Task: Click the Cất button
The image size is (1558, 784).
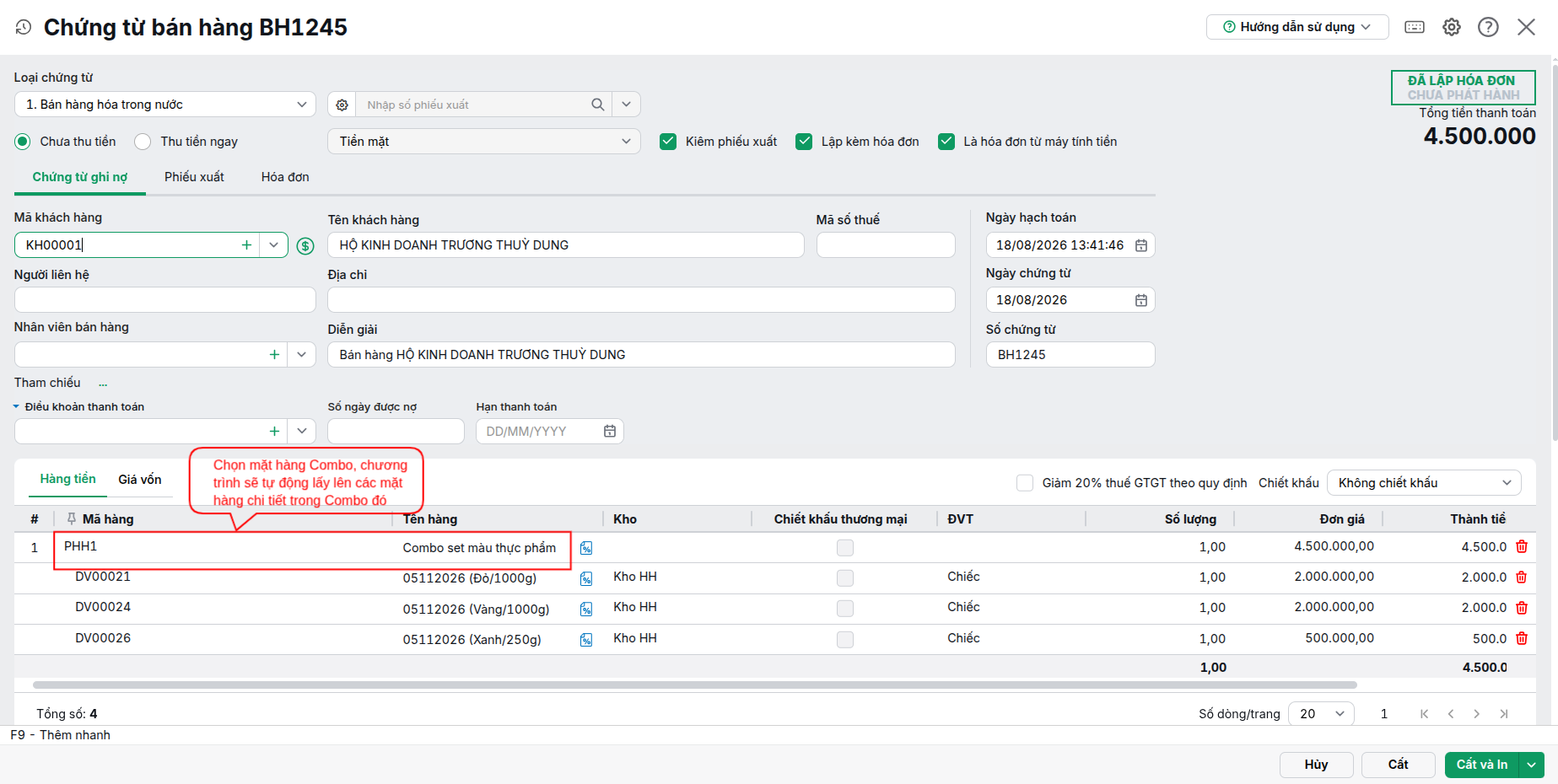Action: [1399, 765]
